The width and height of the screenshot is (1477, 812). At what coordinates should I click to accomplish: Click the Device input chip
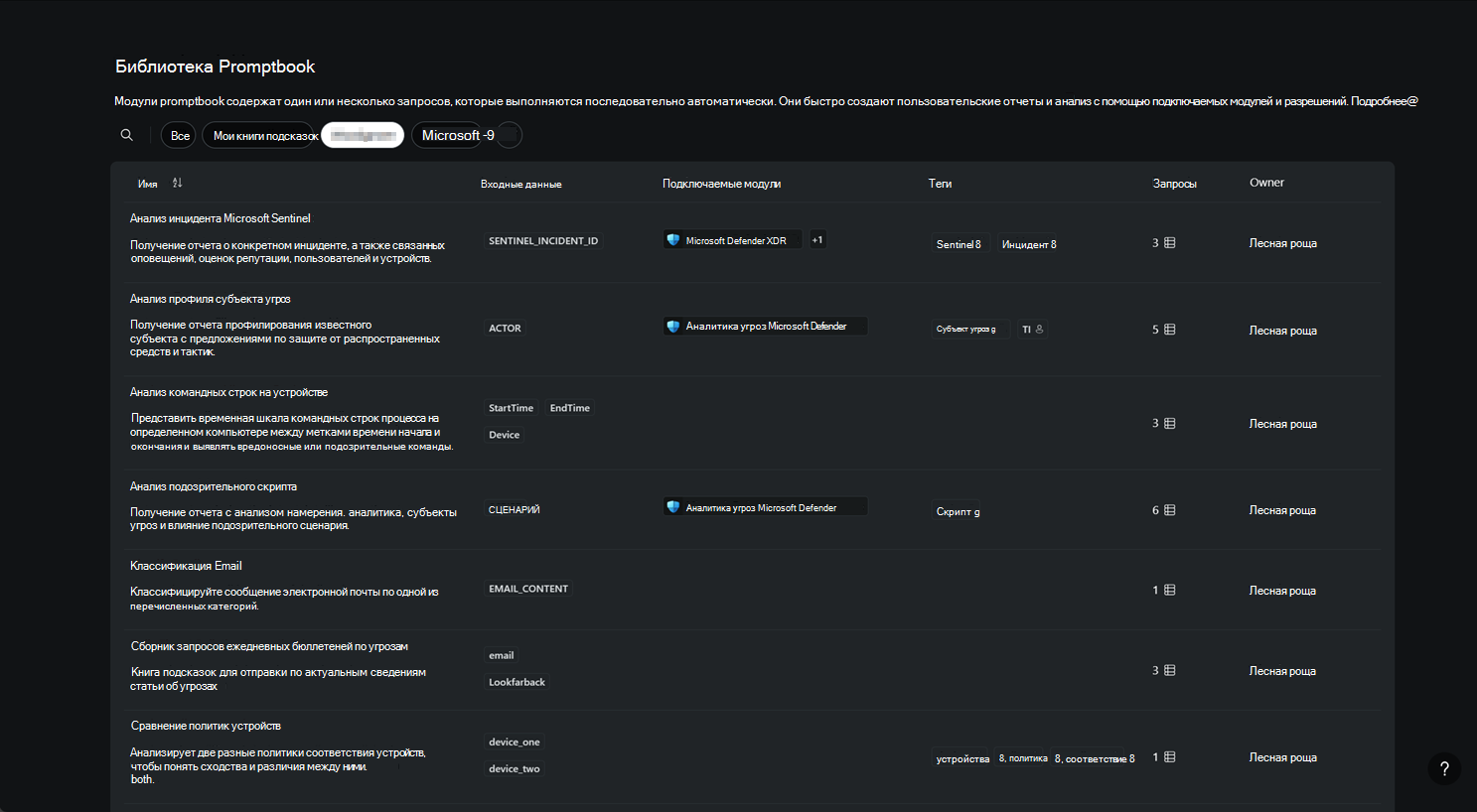pos(505,435)
